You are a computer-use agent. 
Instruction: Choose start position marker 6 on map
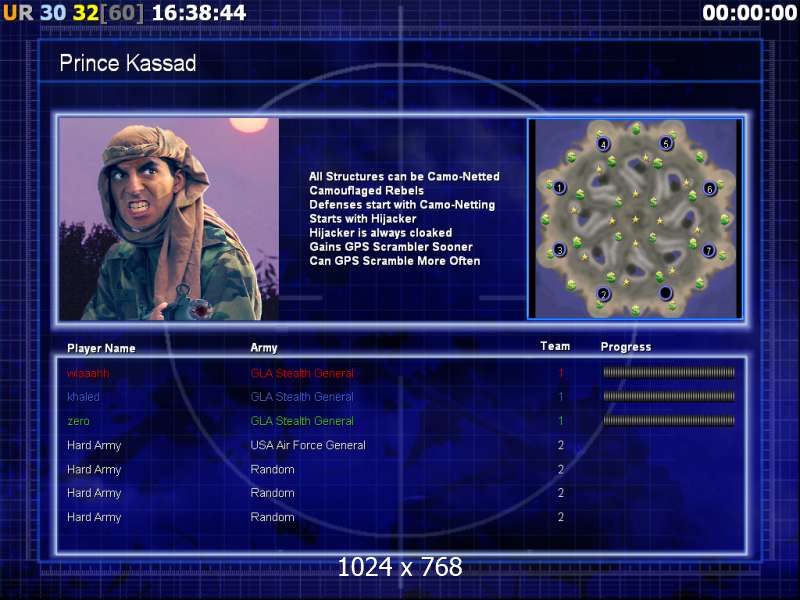(709, 189)
